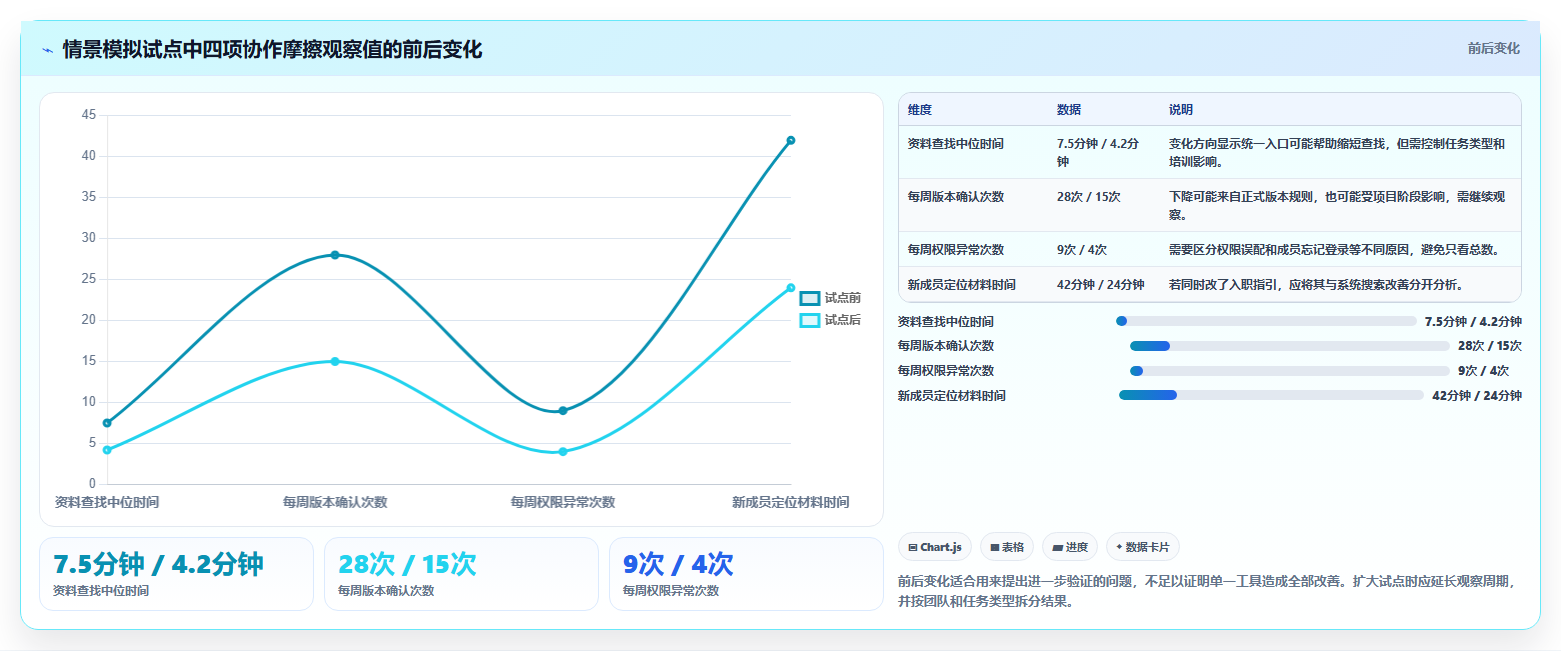This screenshot has width=1561, height=651.
Task: Click the lightning icon beside the title
Action: [47, 50]
